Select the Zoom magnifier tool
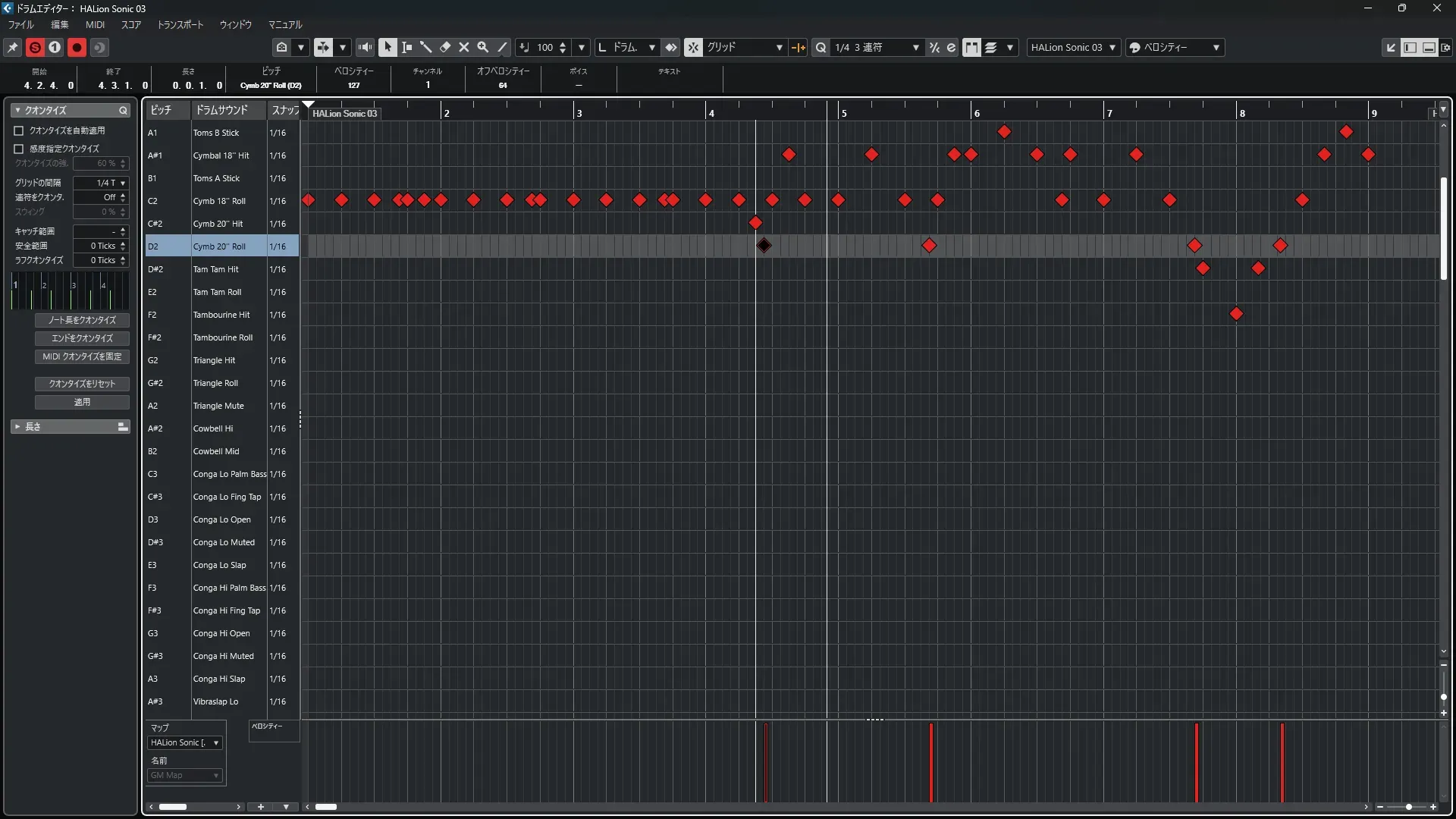Image resolution: width=1456 pixels, height=819 pixels. click(x=483, y=48)
